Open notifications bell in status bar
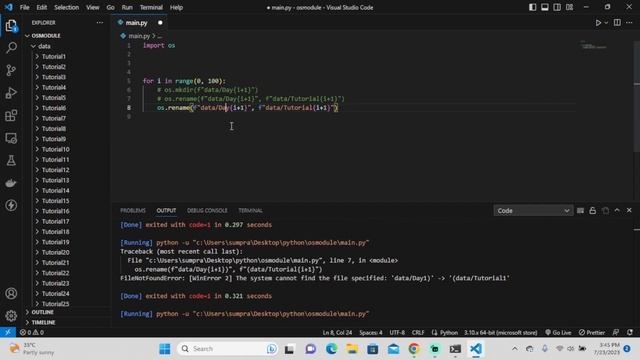The height and width of the screenshot is (360, 640). (630, 333)
